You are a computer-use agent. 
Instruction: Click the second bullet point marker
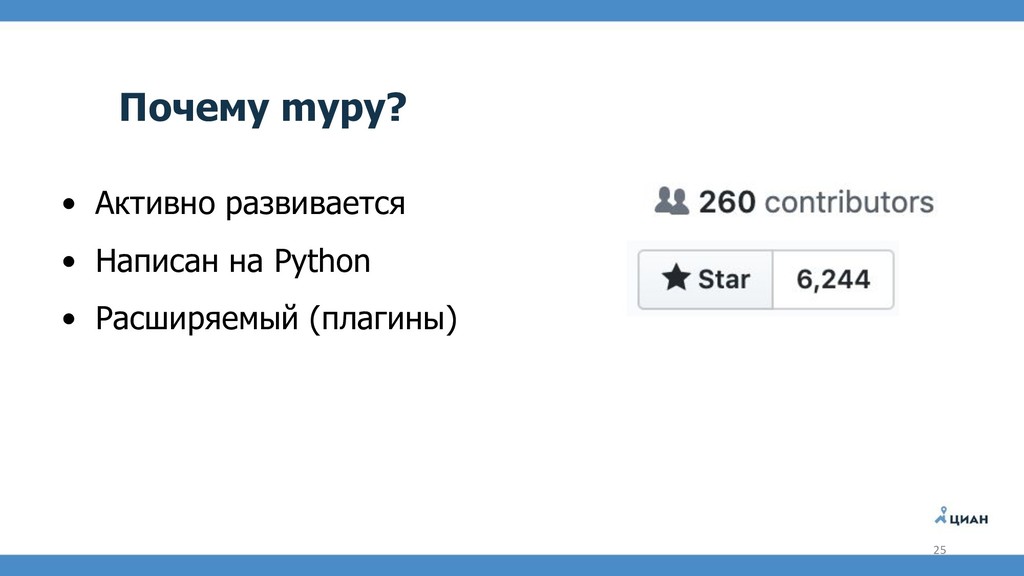[x=69, y=263]
